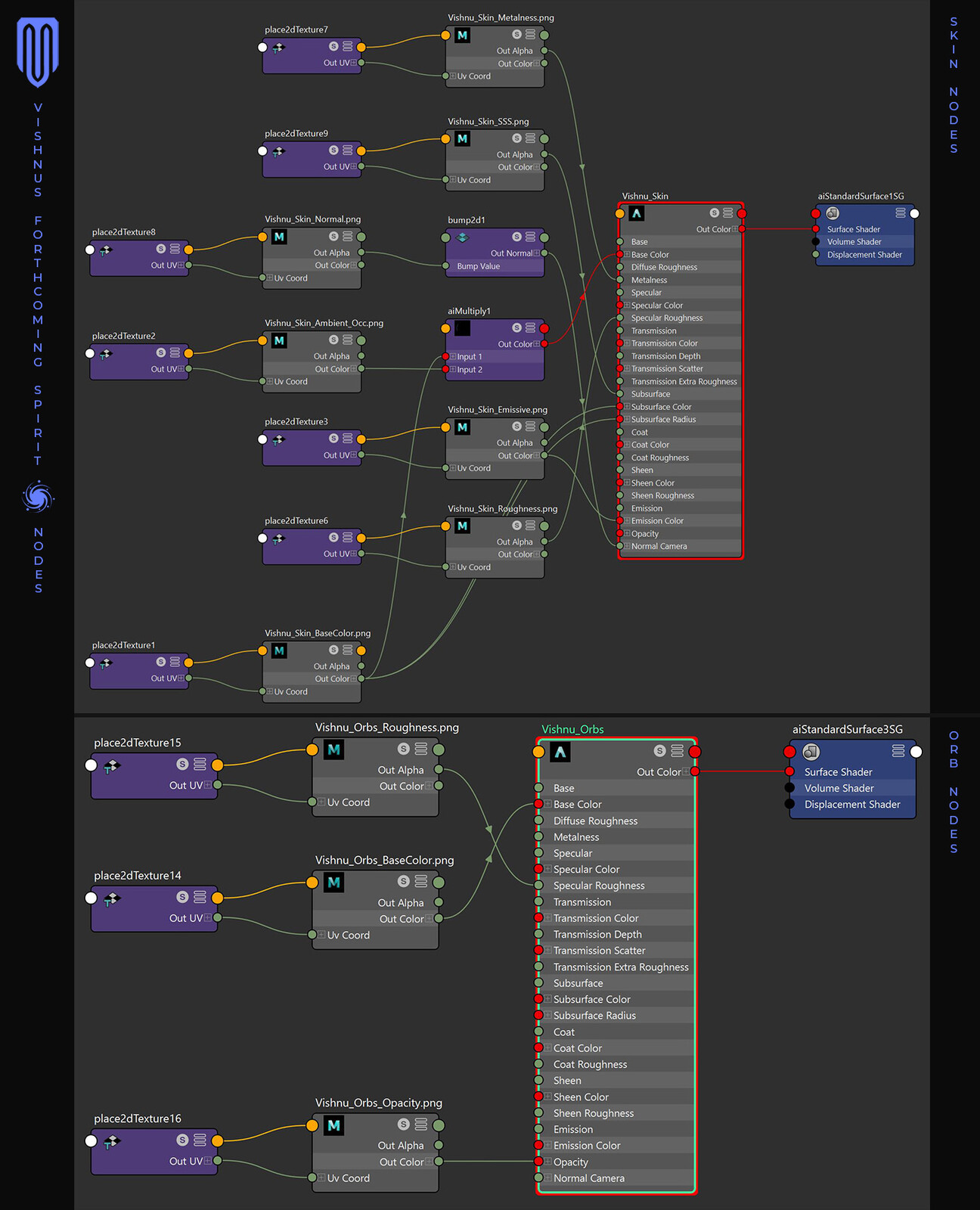Click the placement icon on place2dTexture6 node

click(x=278, y=538)
